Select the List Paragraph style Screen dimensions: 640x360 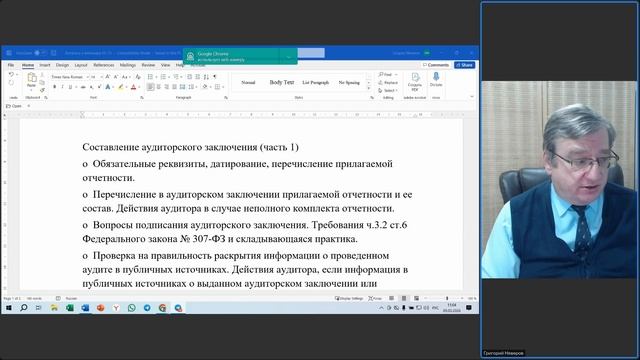pyautogui.click(x=316, y=82)
